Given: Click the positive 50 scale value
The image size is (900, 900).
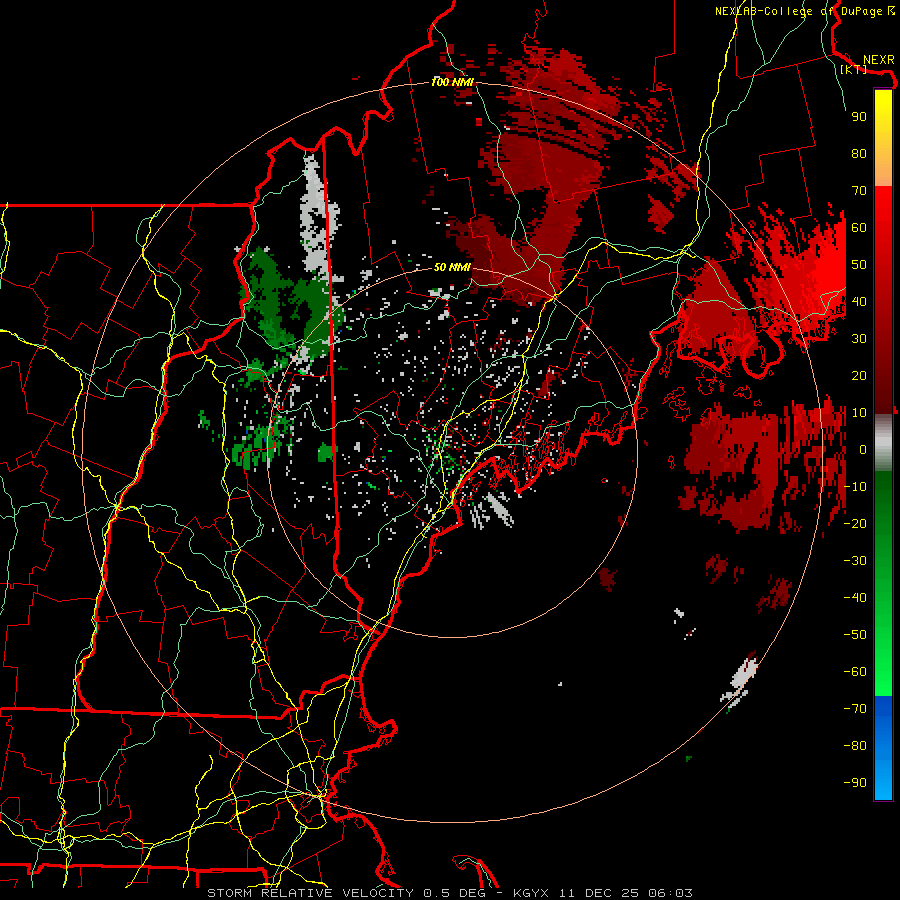Looking at the screenshot, I should point(859,265).
